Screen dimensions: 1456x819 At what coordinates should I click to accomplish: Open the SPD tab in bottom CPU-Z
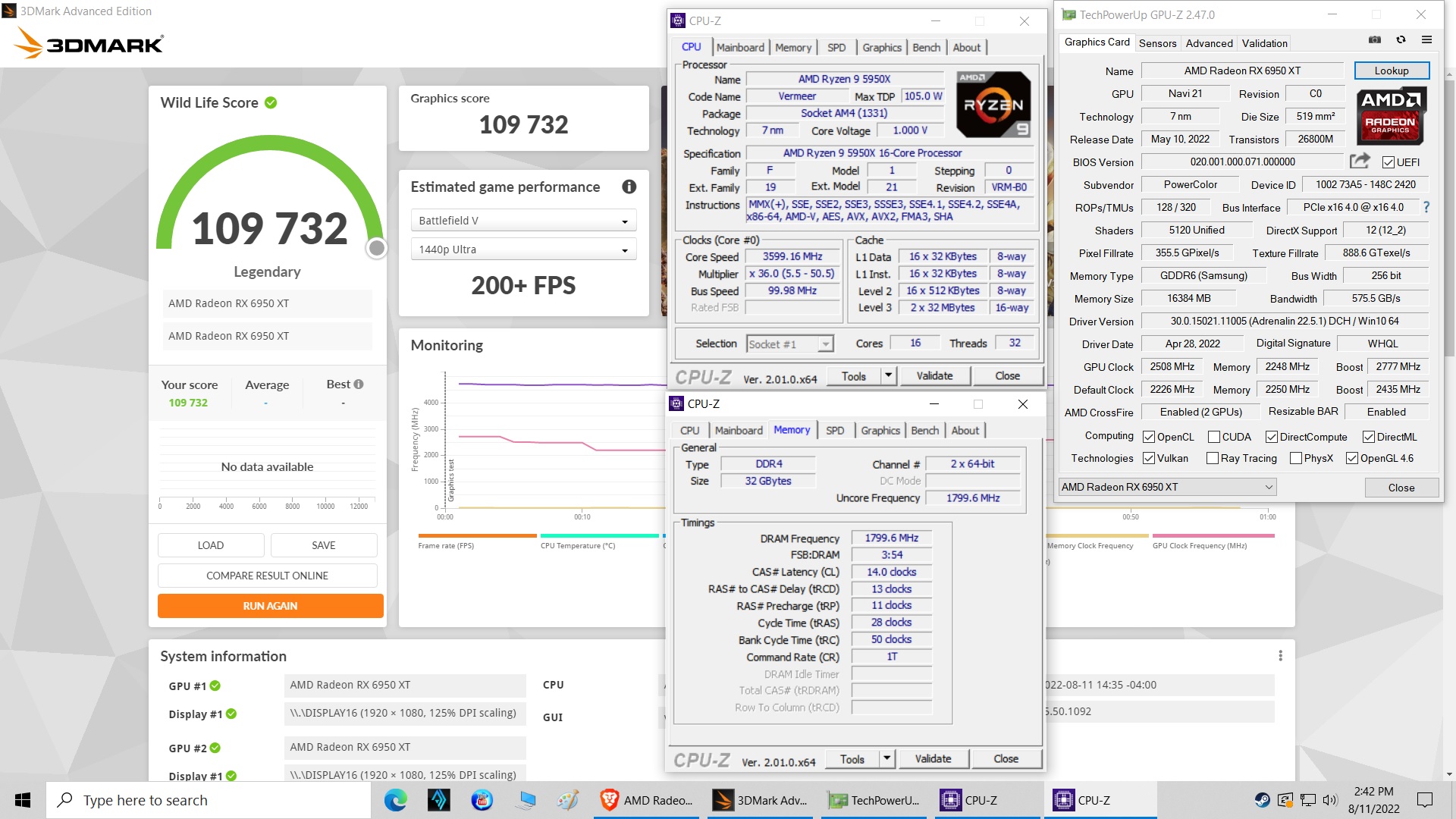click(835, 430)
